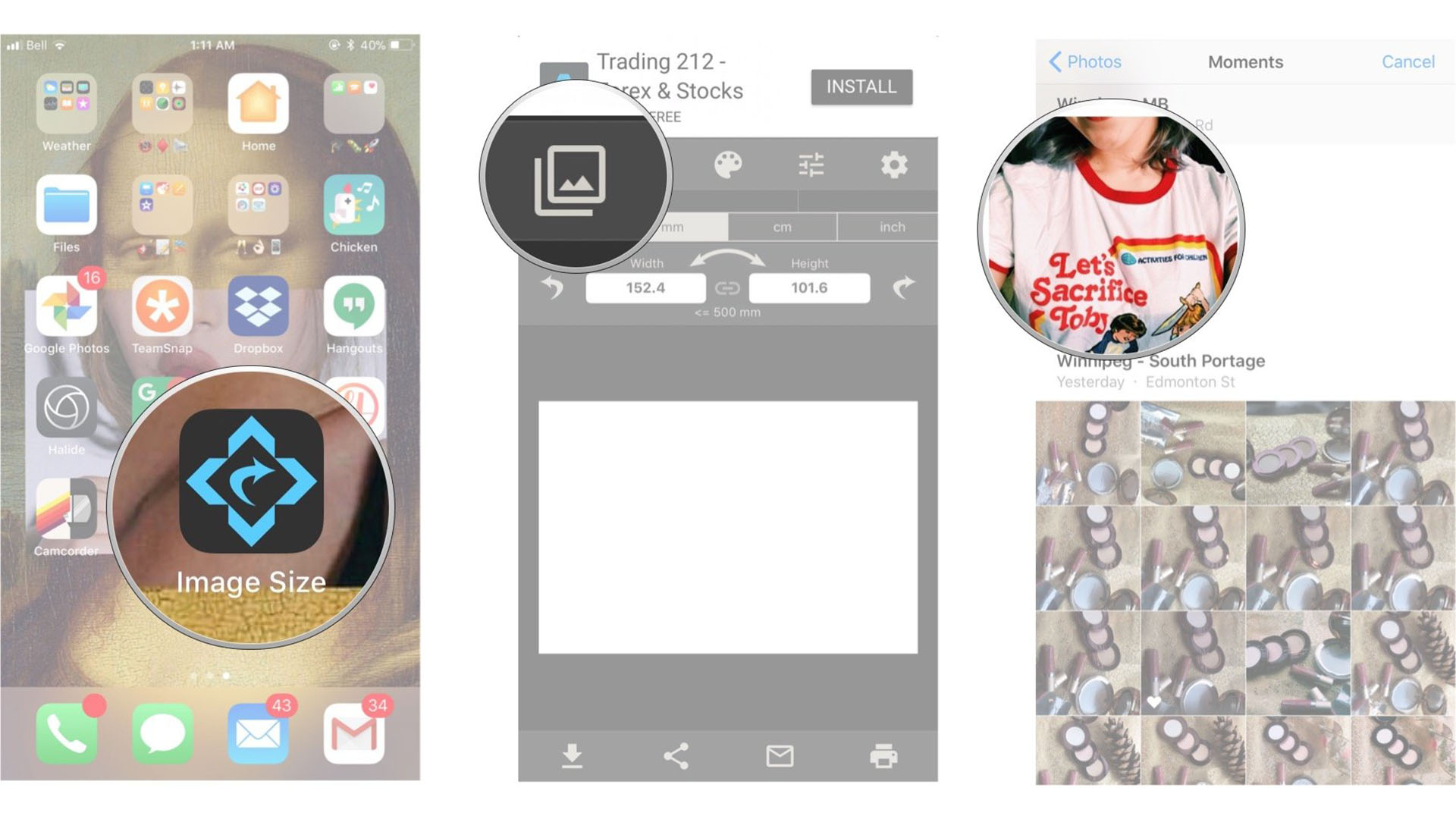1456x819 pixels.
Task: Drag the width value slider area
Action: [644, 288]
